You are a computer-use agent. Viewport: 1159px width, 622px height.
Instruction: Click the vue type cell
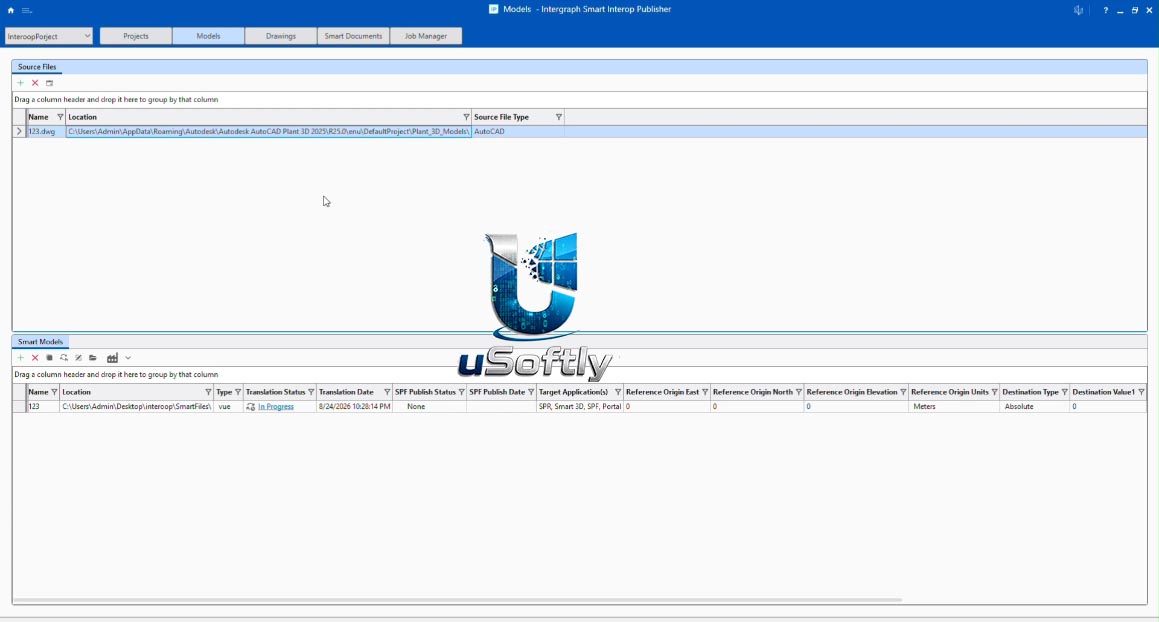coord(228,407)
